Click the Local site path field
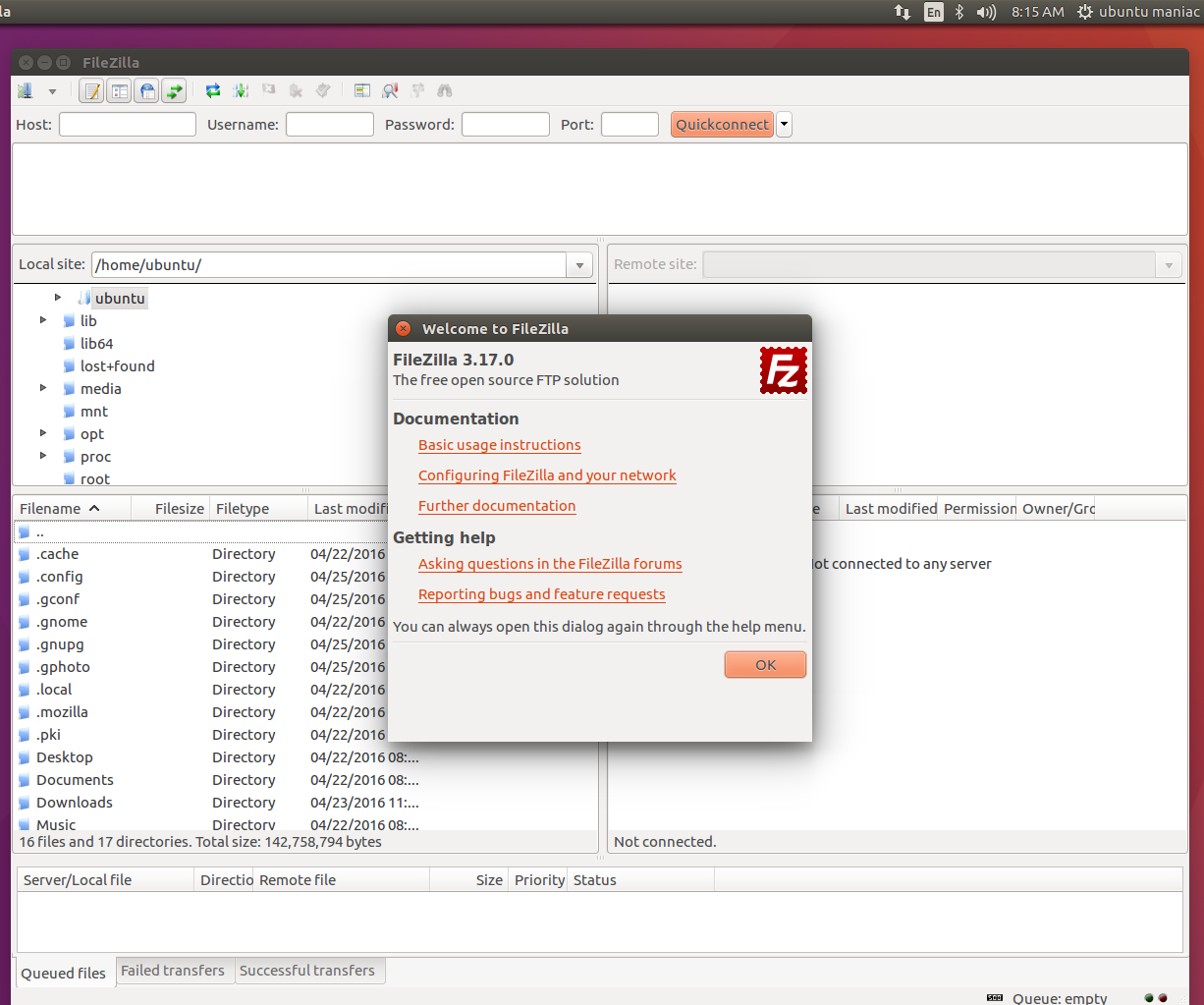This screenshot has width=1204, height=1005. 329,265
